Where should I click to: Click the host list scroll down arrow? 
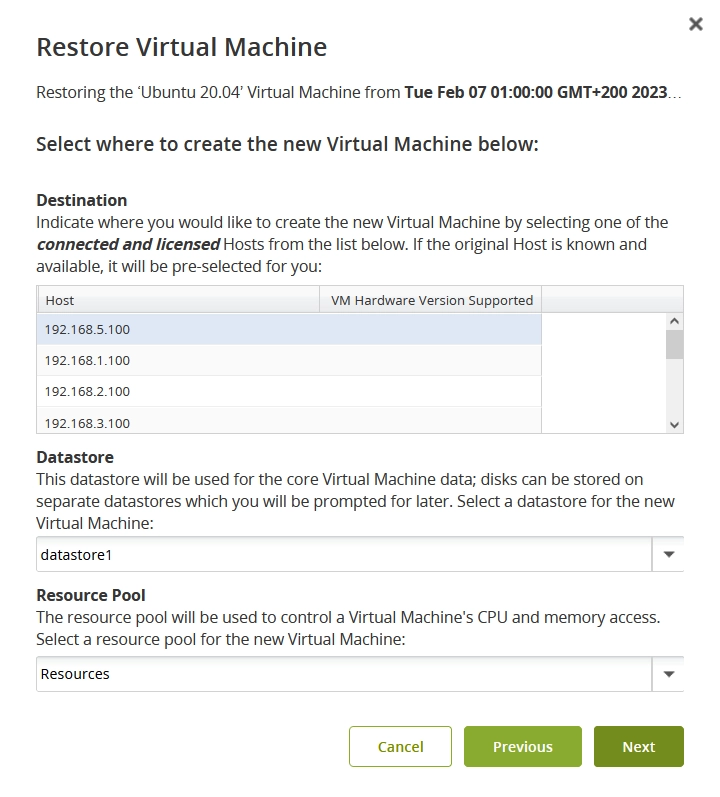[674, 425]
